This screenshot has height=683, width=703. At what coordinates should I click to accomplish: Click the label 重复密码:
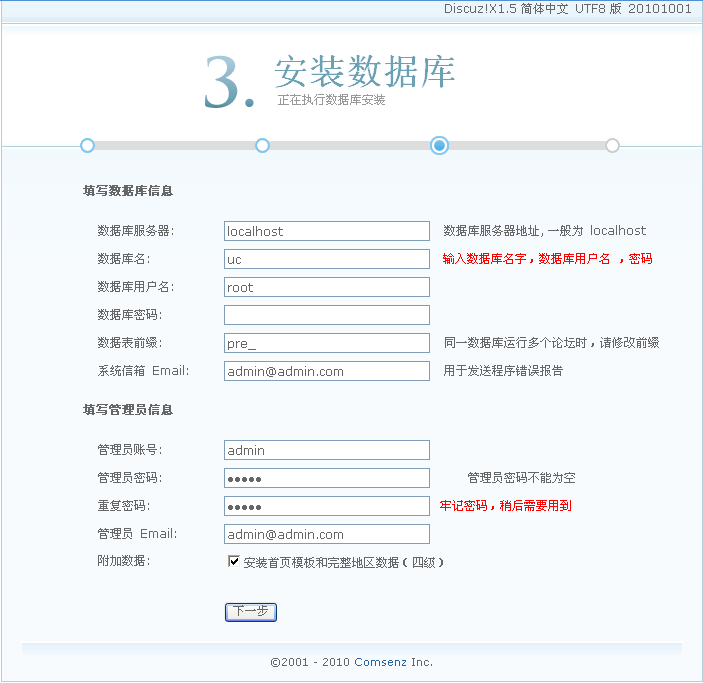pos(124,506)
